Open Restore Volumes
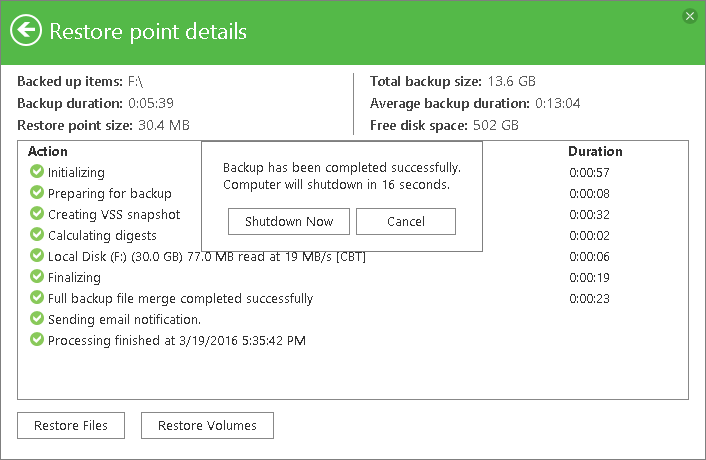706x460 pixels. coord(207,425)
